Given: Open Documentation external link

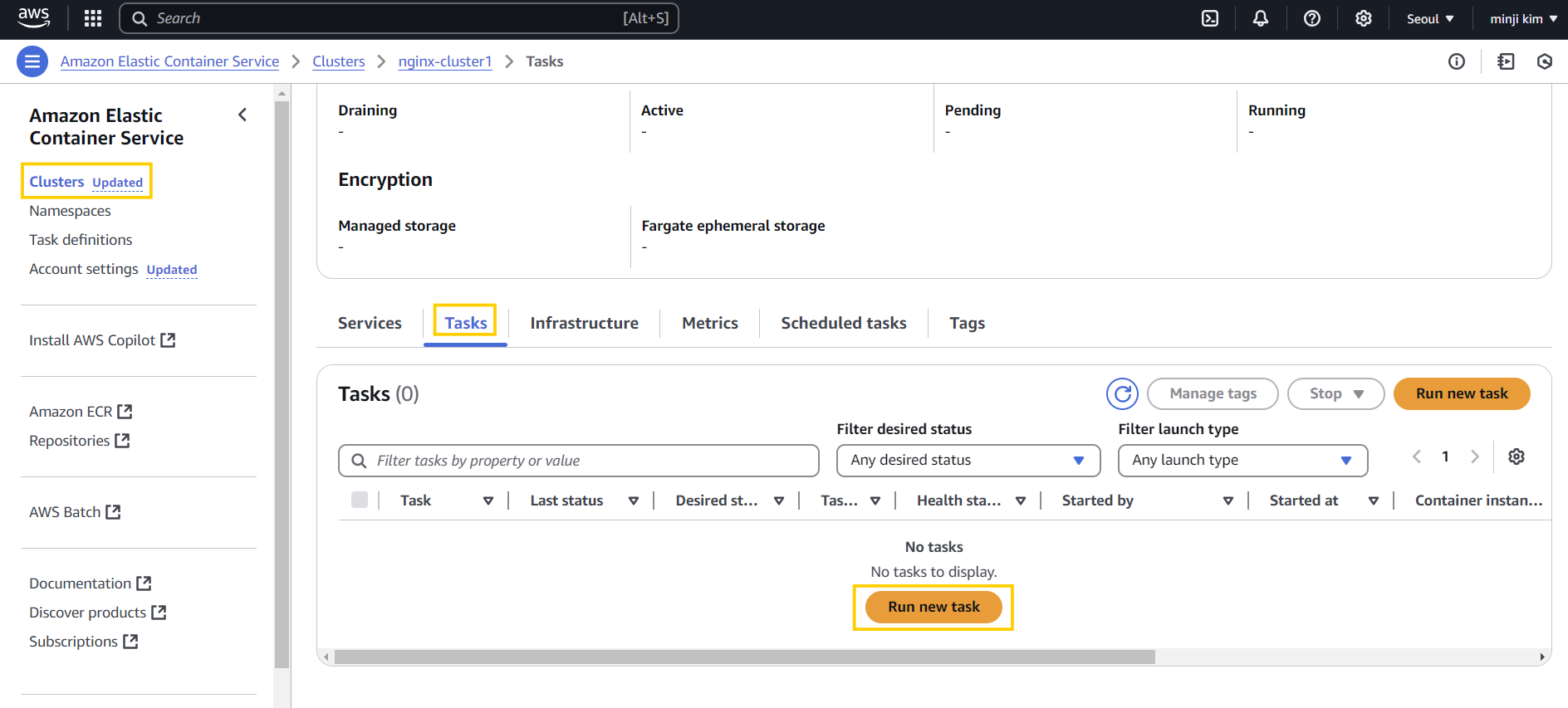Looking at the screenshot, I should [91, 583].
